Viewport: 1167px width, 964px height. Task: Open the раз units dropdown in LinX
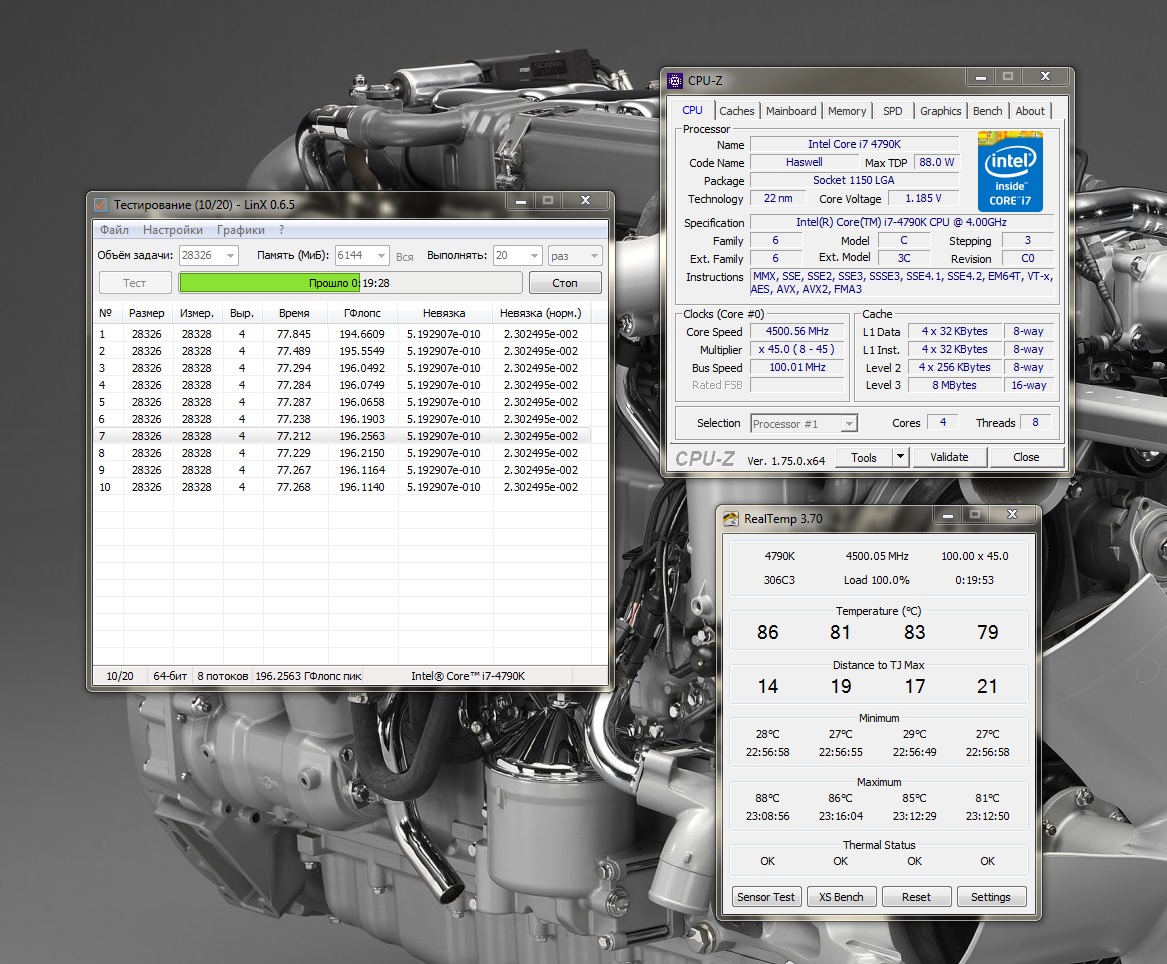point(575,255)
